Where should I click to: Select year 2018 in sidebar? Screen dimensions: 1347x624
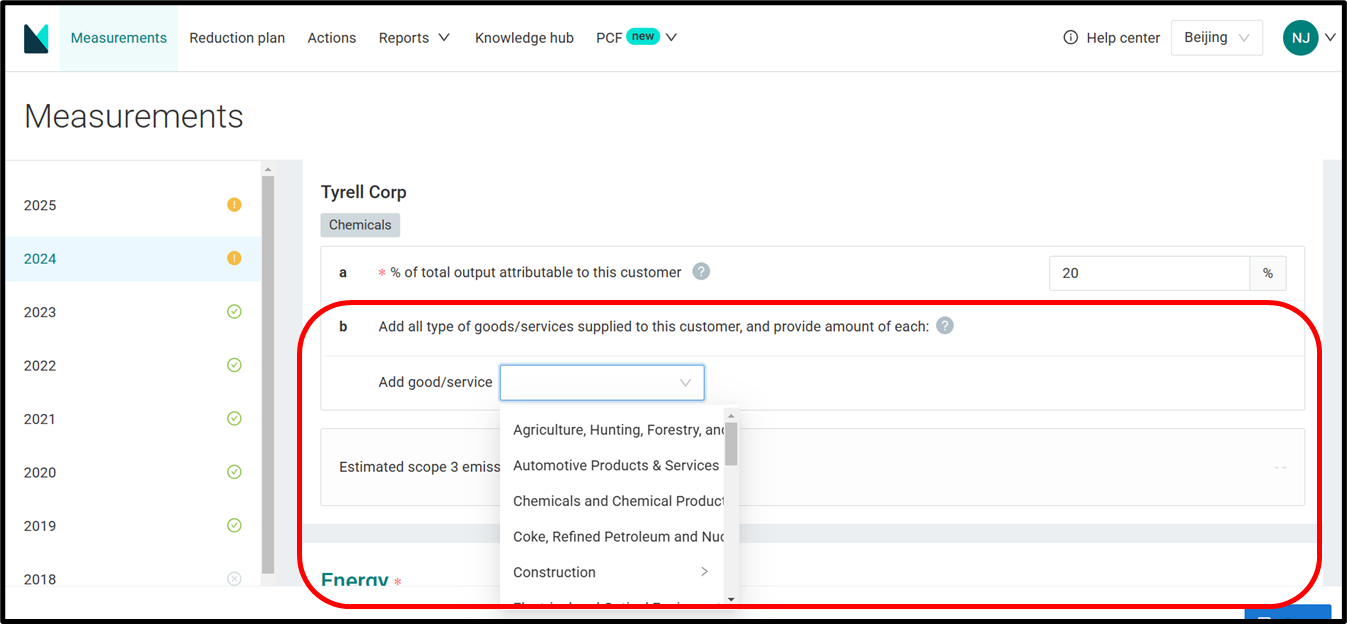[x=133, y=578]
